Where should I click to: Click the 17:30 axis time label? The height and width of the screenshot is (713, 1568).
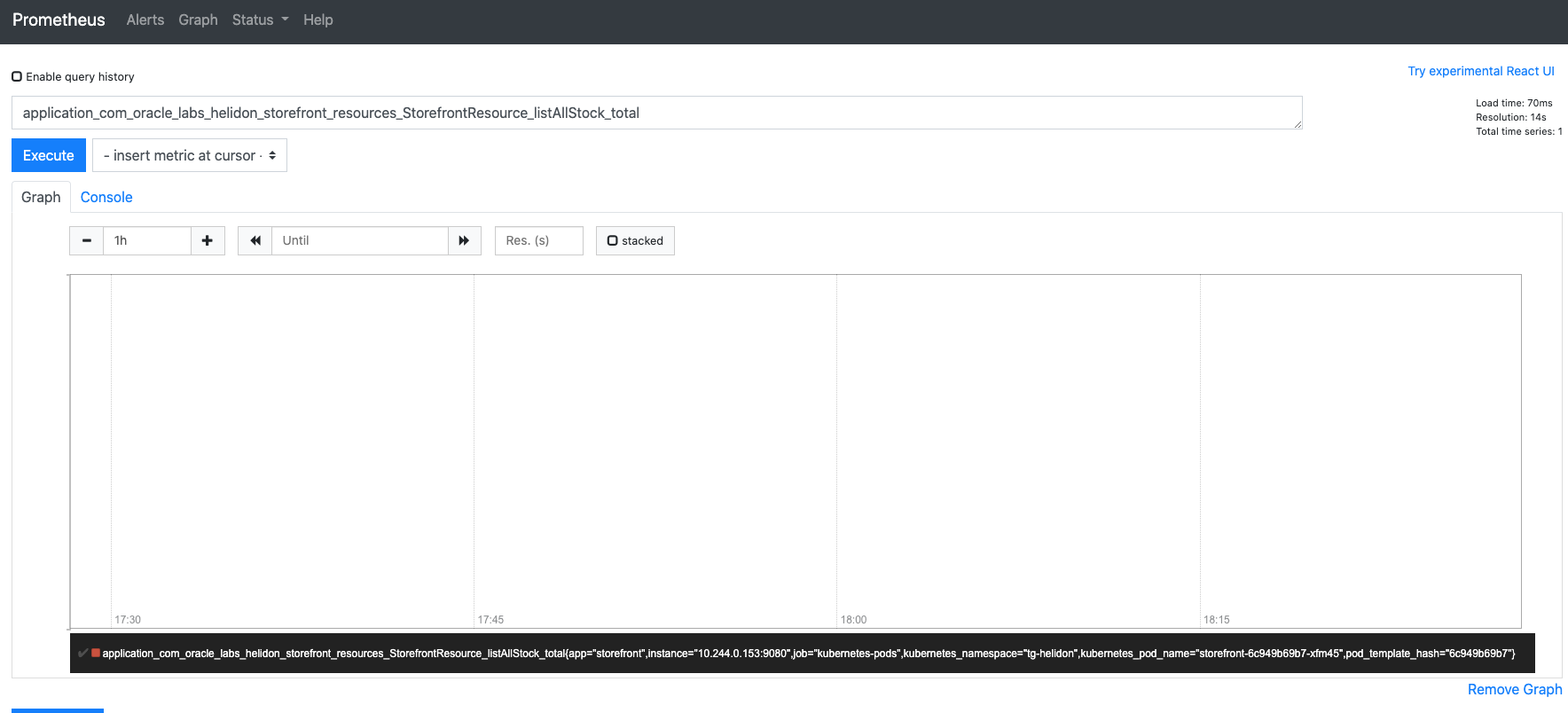point(128,620)
